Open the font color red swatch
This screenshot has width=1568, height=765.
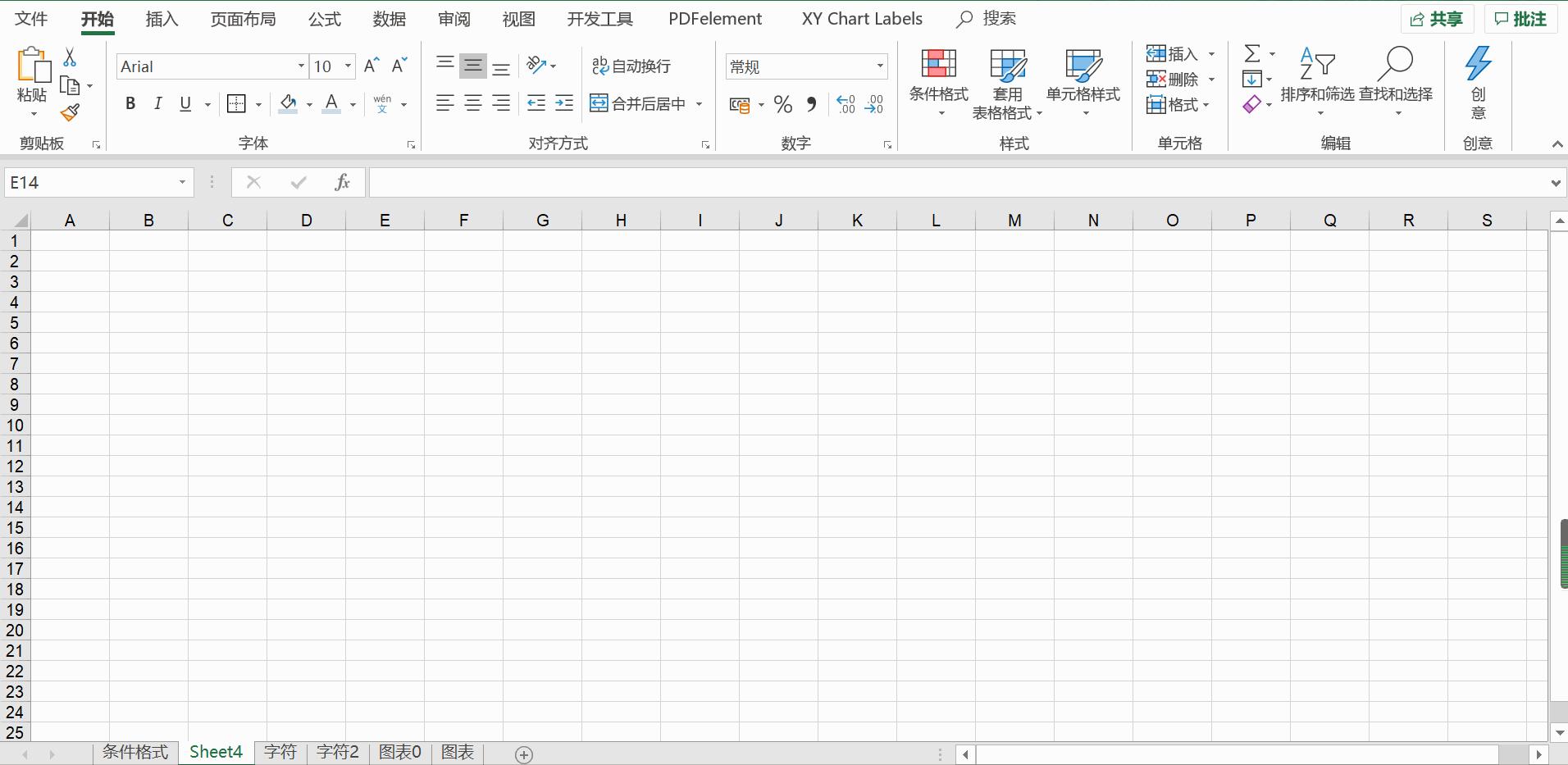[x=330, y=105]
